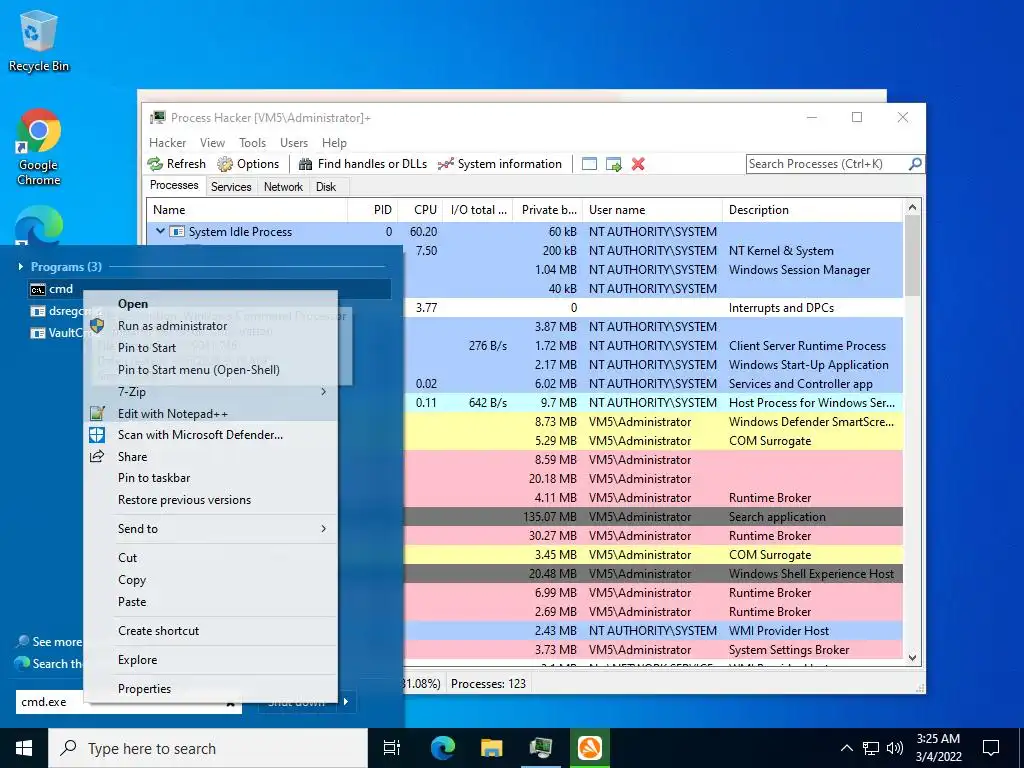This screenshot has width=1024, height=768.
Task: Open the Help menu
Action: [x=334, y=142]
